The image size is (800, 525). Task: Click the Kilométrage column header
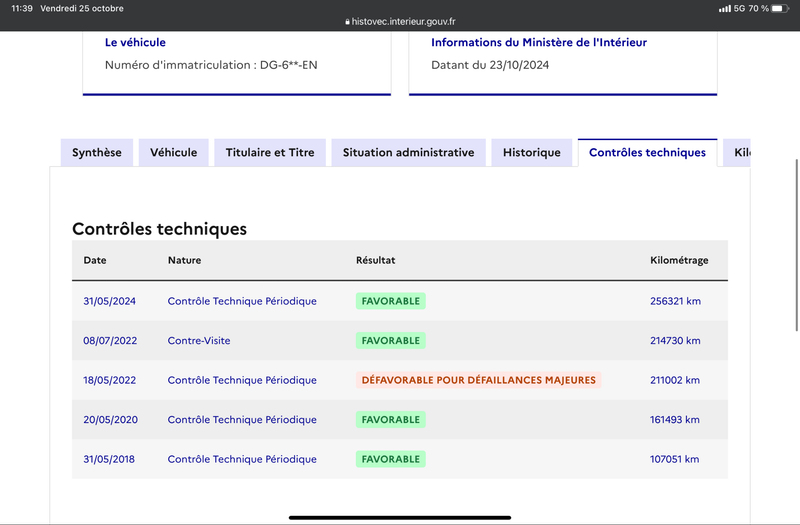tap(679, 260)
